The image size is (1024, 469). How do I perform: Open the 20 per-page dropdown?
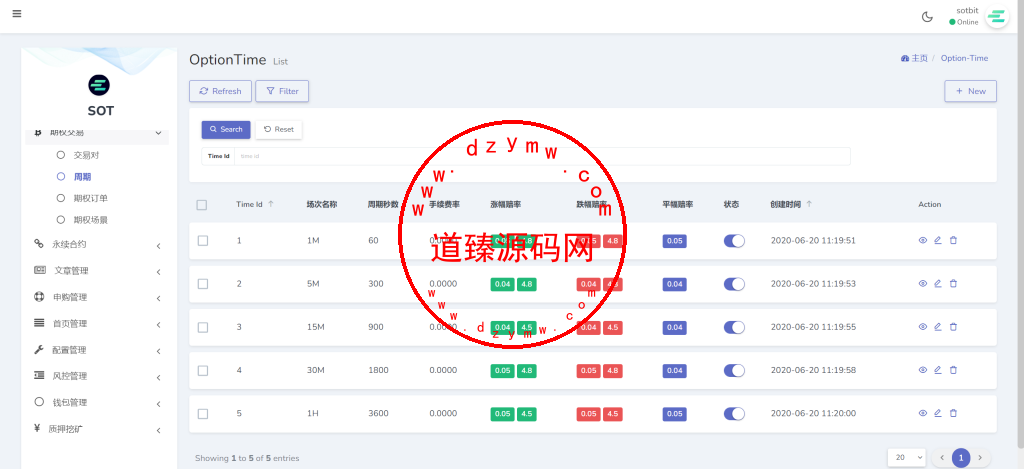907,458
